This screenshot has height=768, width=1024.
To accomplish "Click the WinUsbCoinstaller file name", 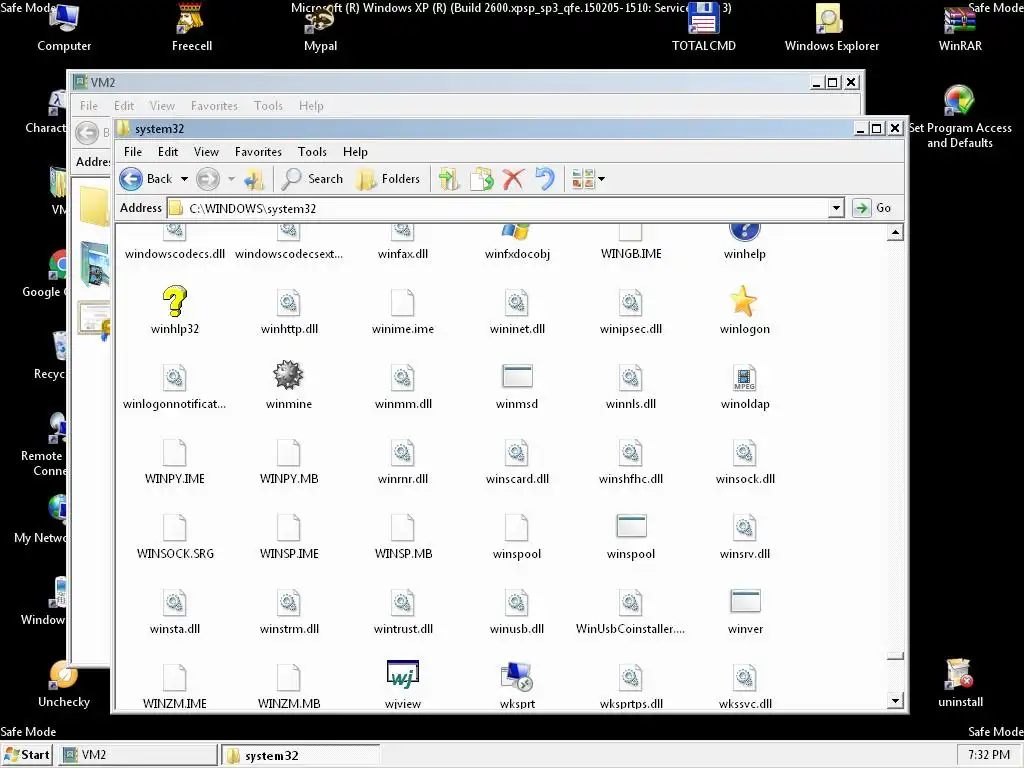I will click(630, 629).
